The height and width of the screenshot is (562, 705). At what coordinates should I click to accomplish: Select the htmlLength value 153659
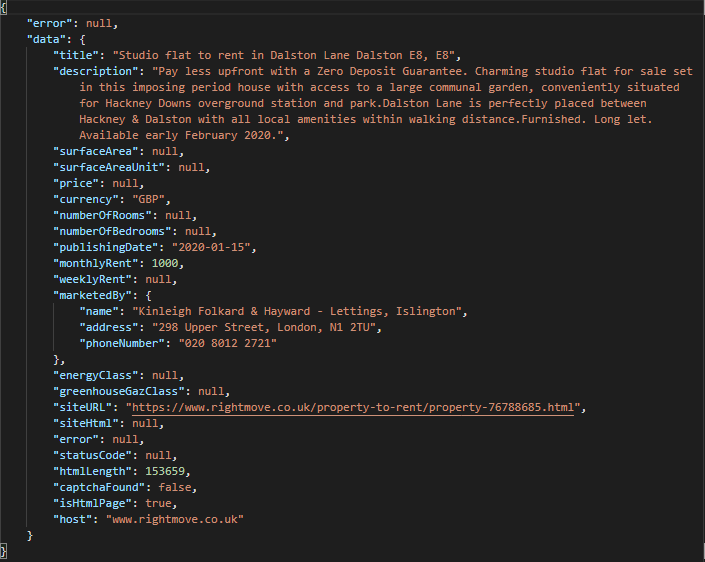pyautogui.click(x=165, y=471)
